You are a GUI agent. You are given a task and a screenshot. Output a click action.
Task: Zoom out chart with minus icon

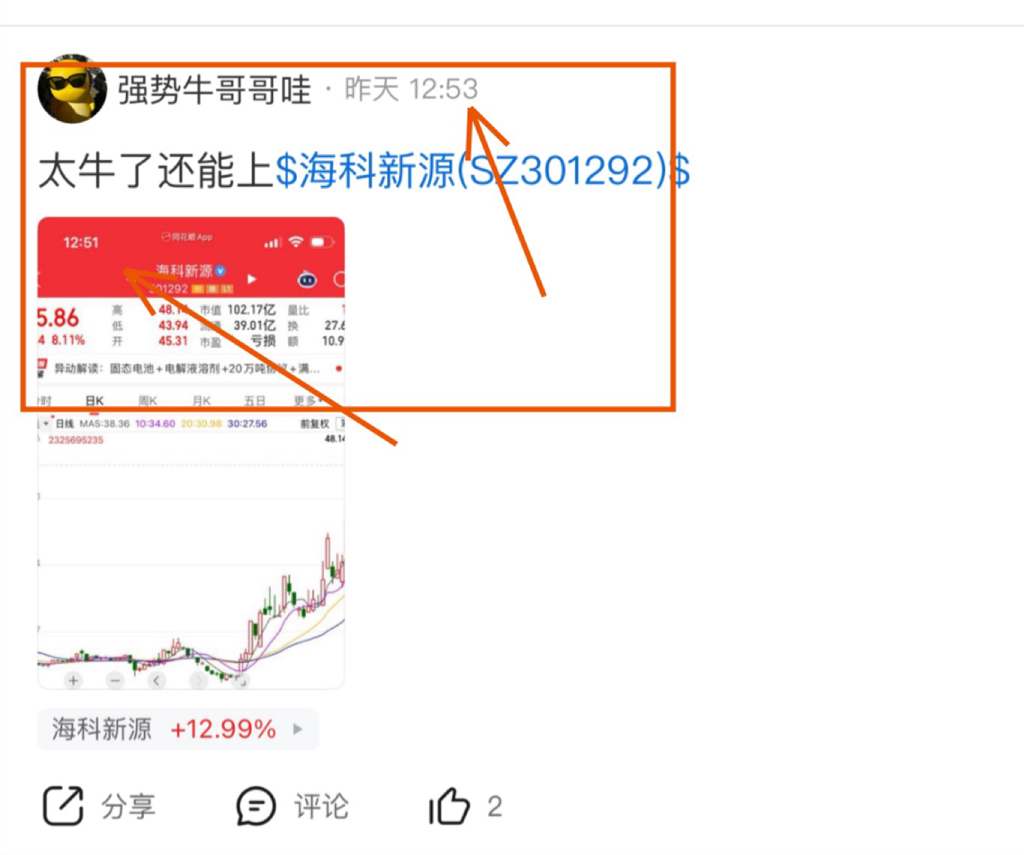point(115,681)
